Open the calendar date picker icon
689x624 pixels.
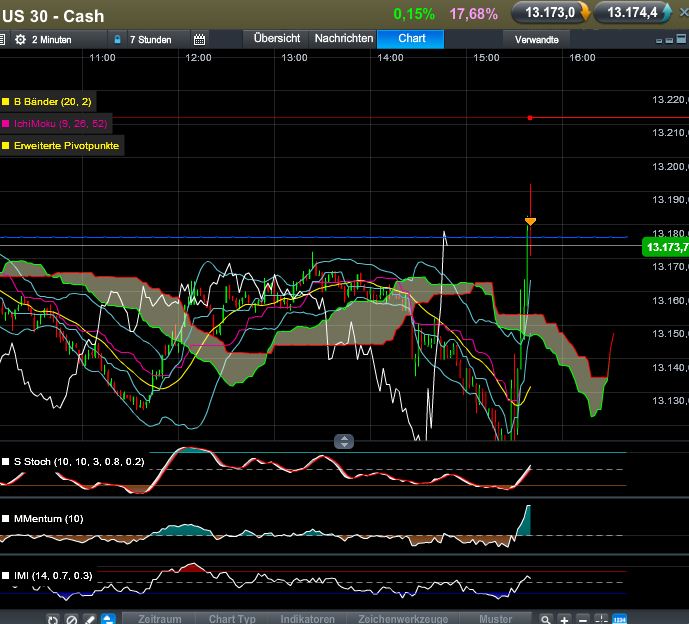pyautogui.click(x=199, y=40)
